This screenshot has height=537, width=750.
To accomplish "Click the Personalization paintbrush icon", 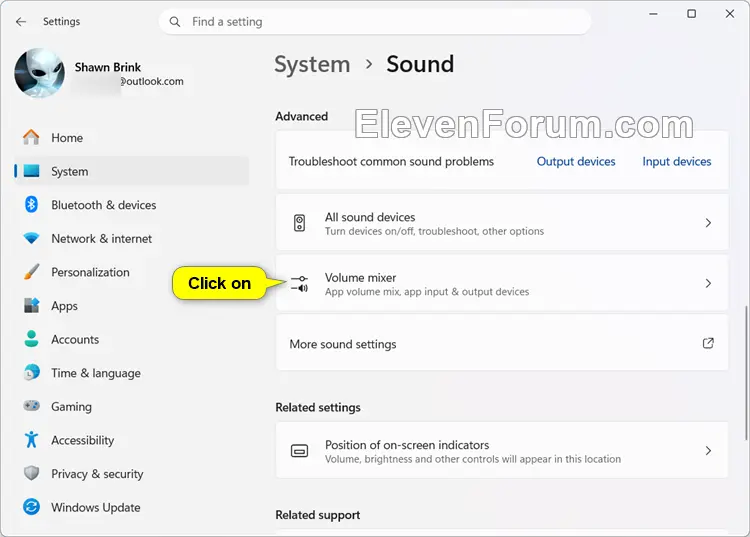I will 32,272.
